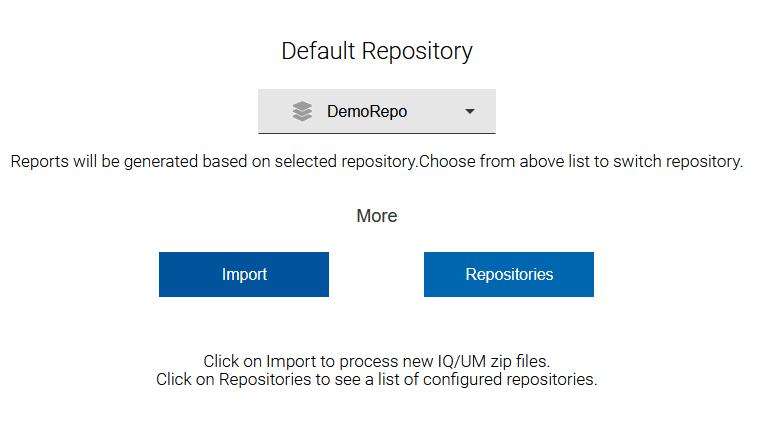Screen dimensions: 783x434
Task: Click the dropdown arrow next to DemoRepo
Action: coord(470,112)
